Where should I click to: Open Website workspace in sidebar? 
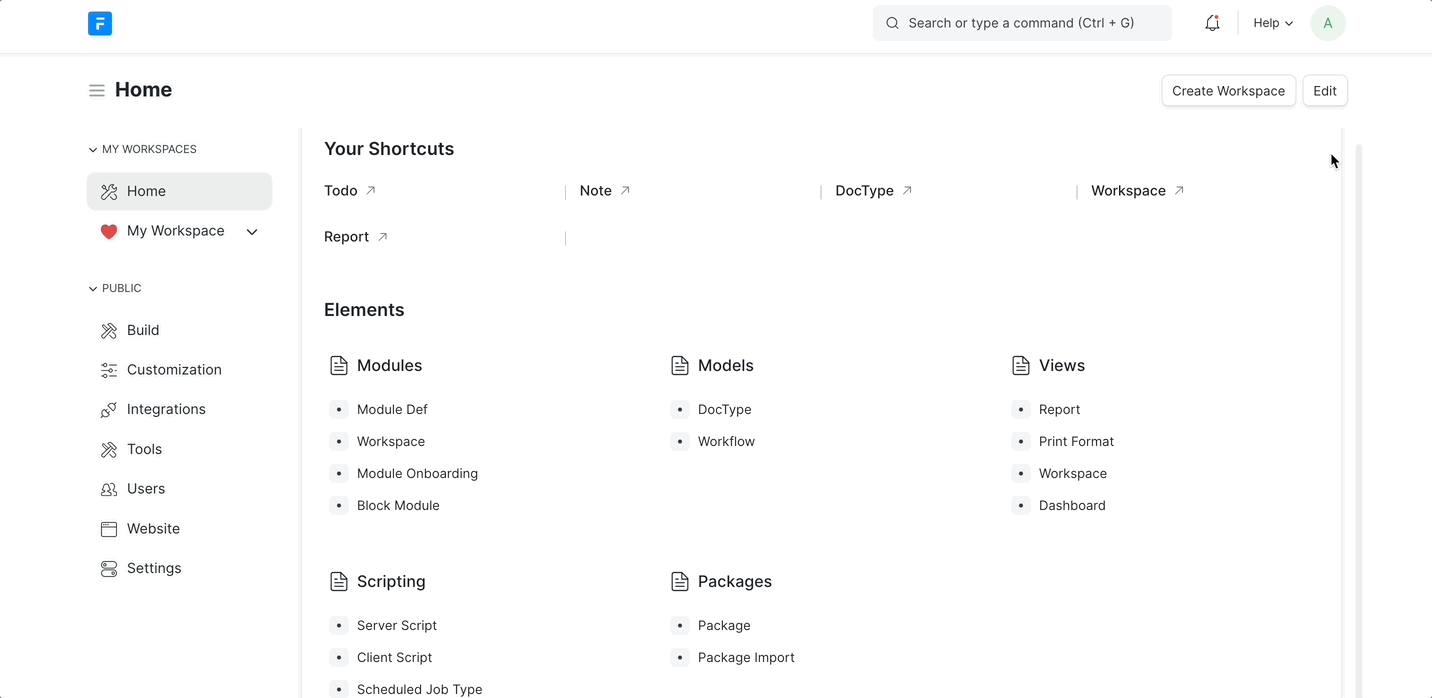[x=153, y=529]
